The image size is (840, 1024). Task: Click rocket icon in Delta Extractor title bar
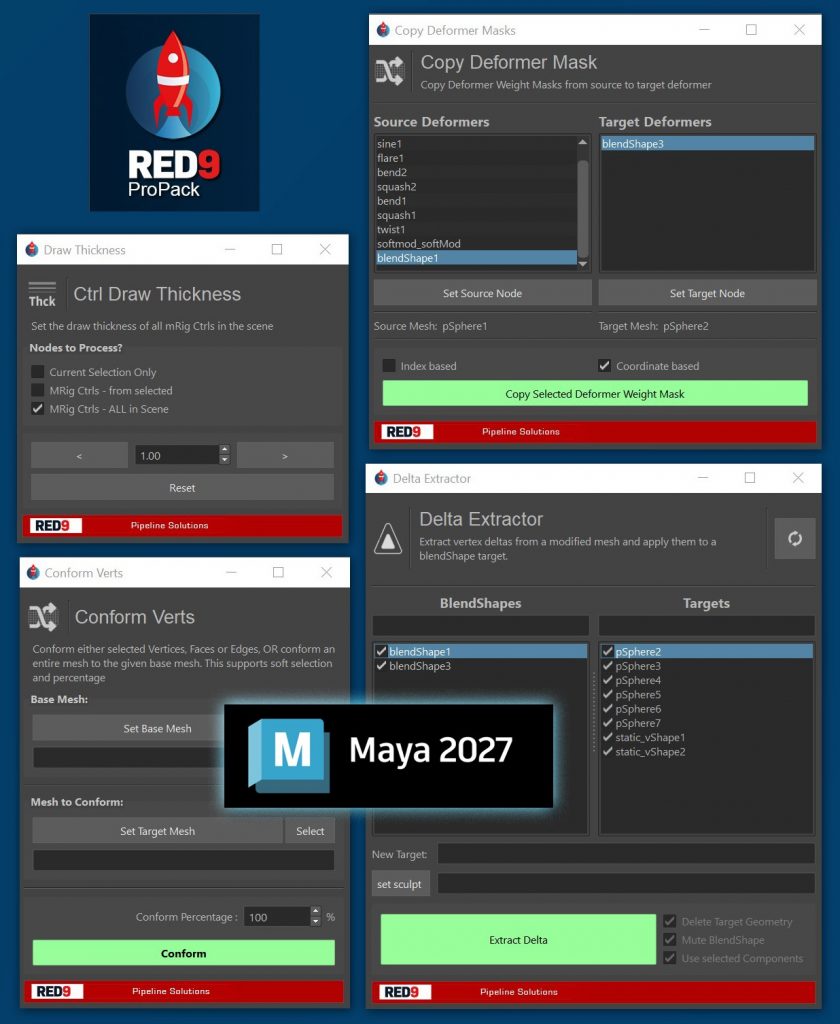pos(381,478)
